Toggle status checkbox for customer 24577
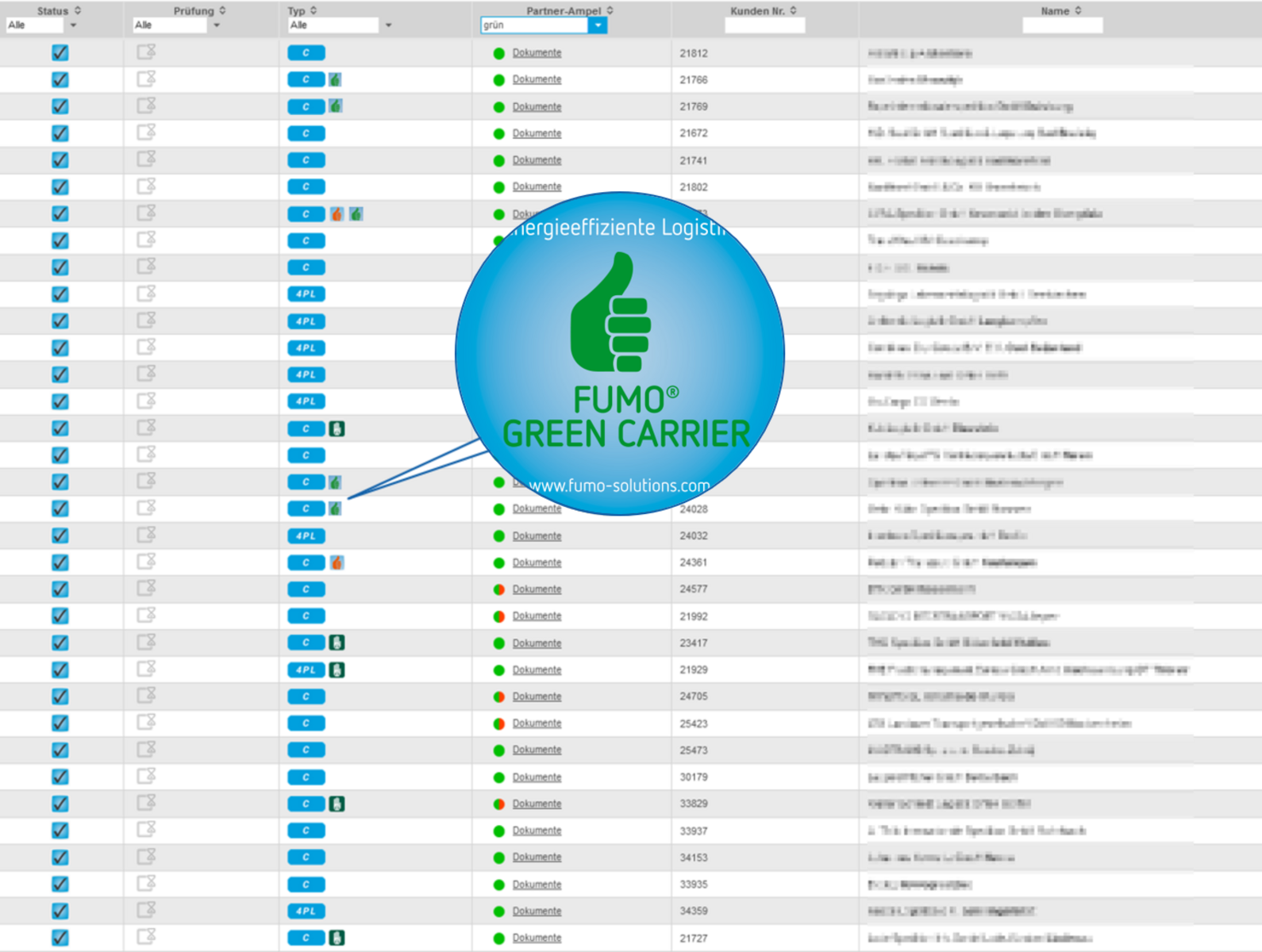Viewport: 1262px width, 952px height. click(x=60, y=589)
